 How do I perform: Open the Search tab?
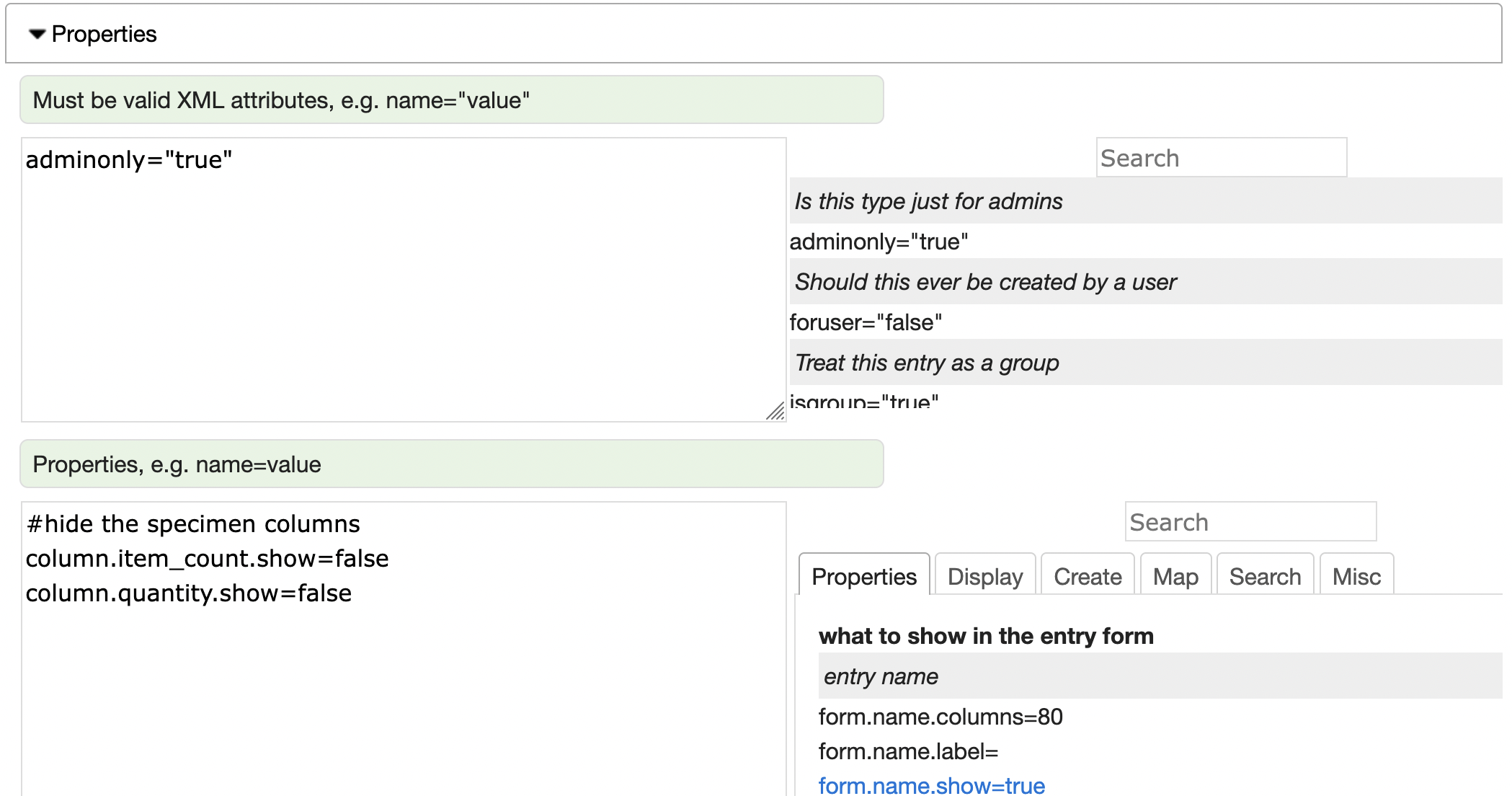(1264, 576)
